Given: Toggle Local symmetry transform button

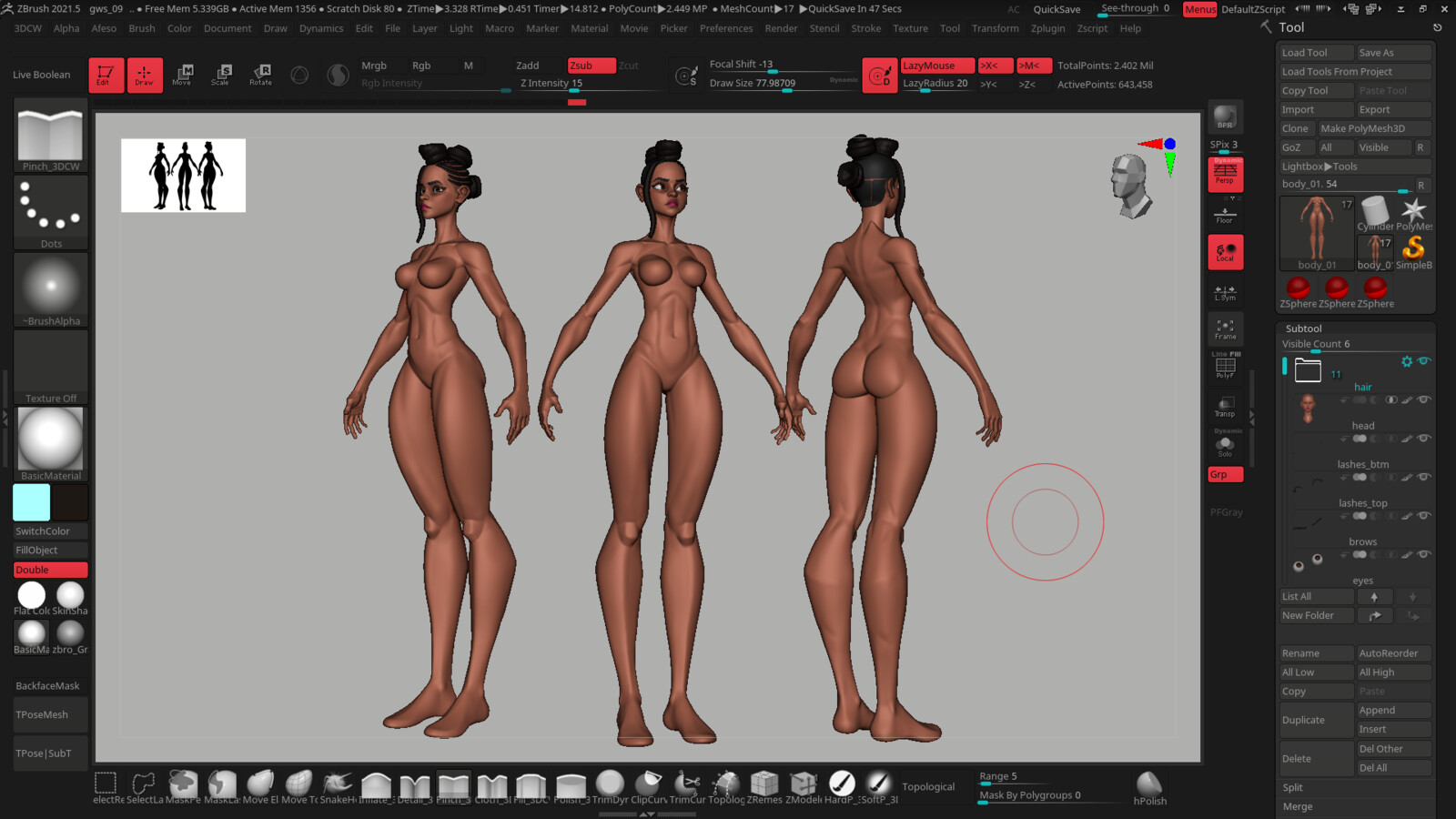Looking at the screenshot, I should pos(1225,252).
